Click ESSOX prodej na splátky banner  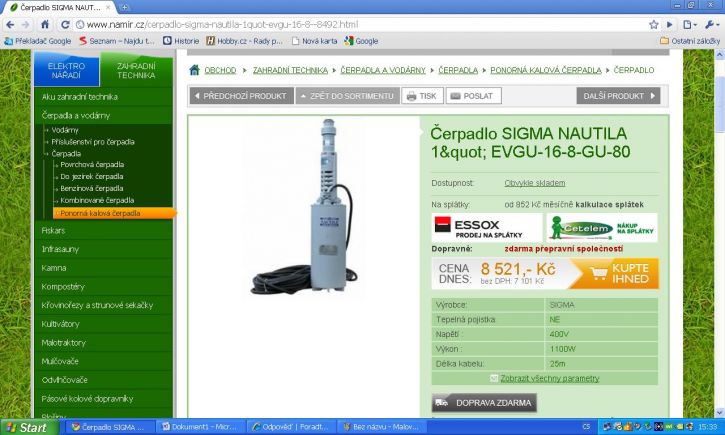coord(487,227)
